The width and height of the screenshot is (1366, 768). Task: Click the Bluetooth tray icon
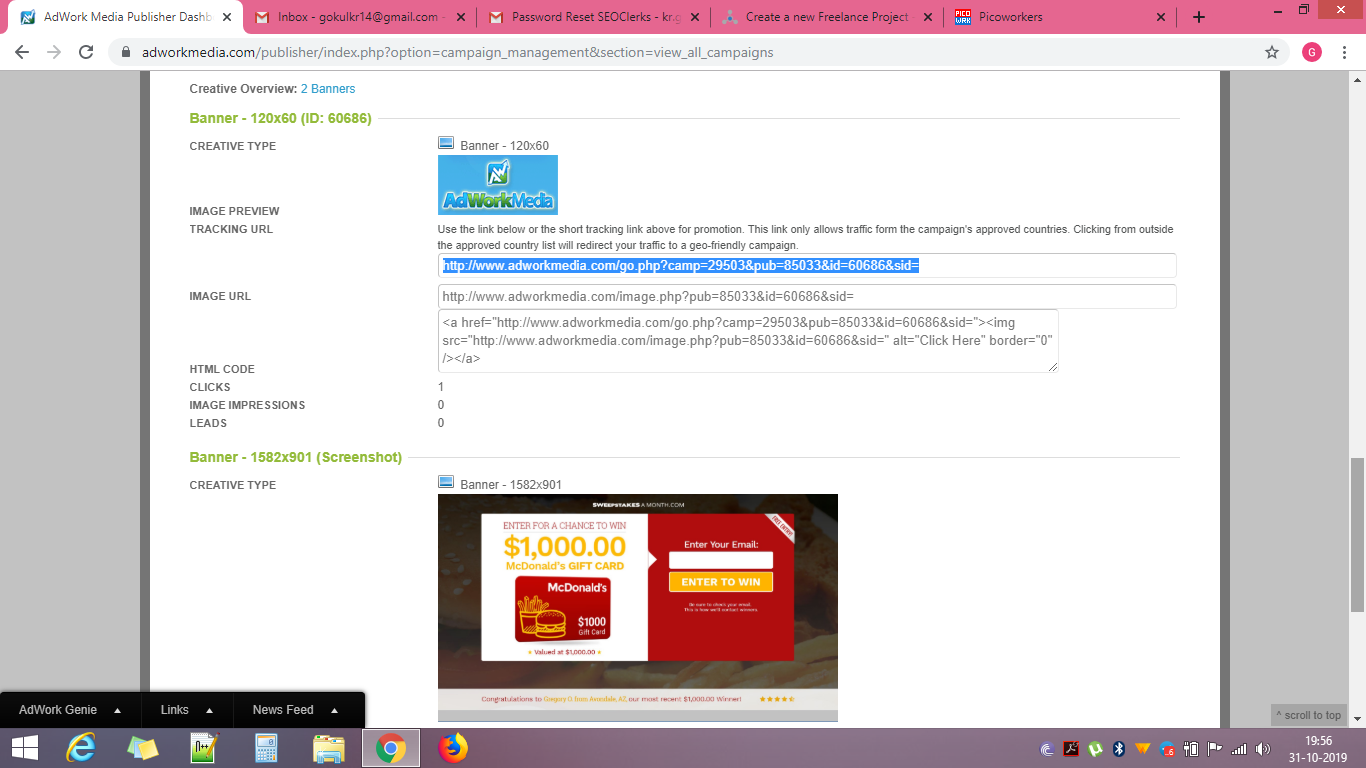(1119, 749)
